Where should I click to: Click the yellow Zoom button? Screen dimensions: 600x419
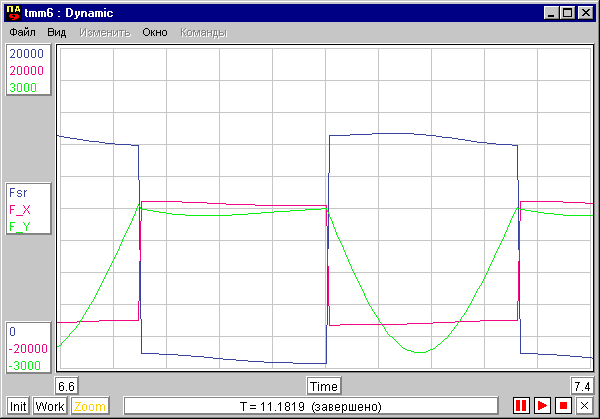point(90,406)
